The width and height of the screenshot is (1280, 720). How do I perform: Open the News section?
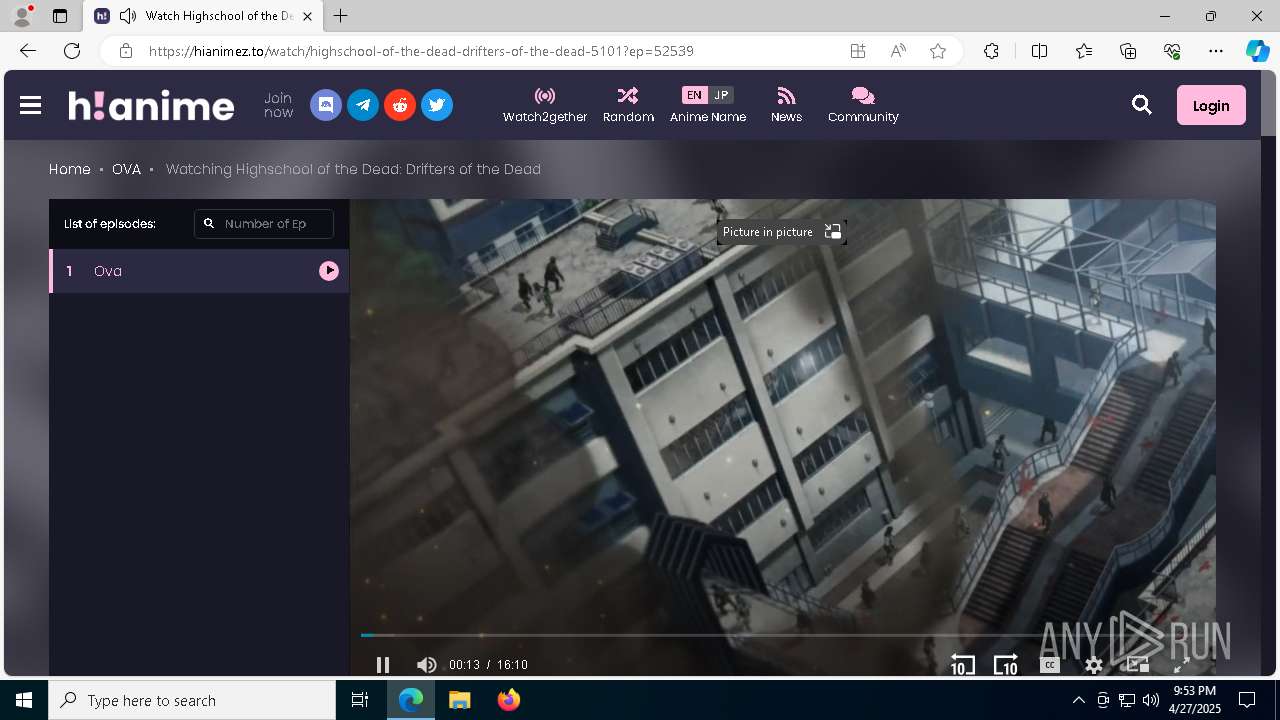[786, 105]
